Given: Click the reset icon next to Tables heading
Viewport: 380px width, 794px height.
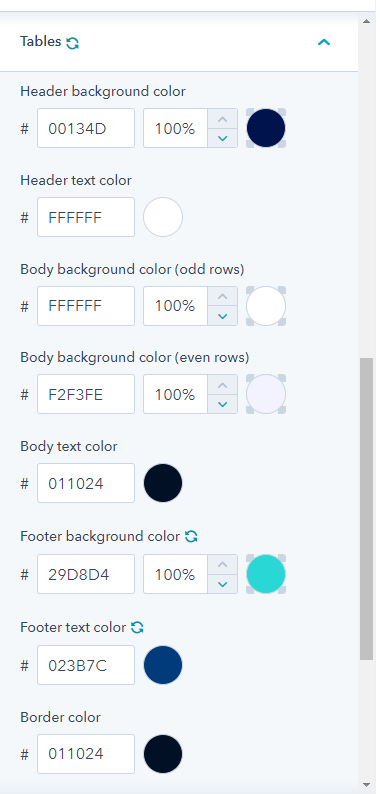Looking at the screenshot, I should click(x=72, y=43).
